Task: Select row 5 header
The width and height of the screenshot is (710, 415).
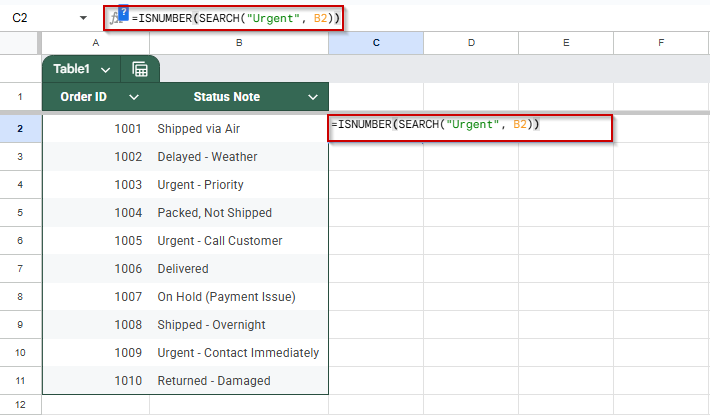Action: 20,213
